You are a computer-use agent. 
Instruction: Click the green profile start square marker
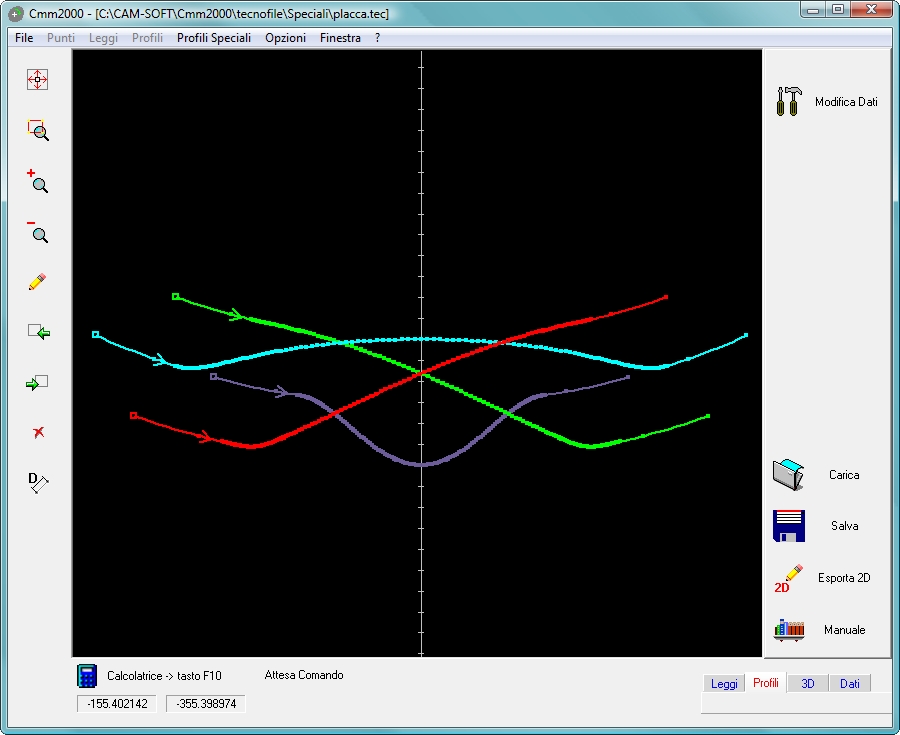click(x=176, y=297)
